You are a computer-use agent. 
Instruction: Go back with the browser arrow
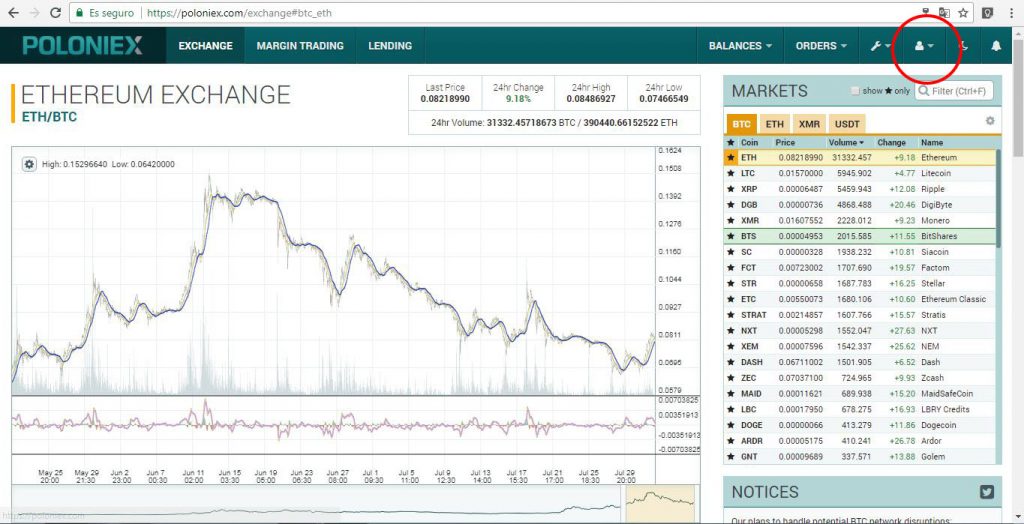pyautogui.click(x=13, y=12)
